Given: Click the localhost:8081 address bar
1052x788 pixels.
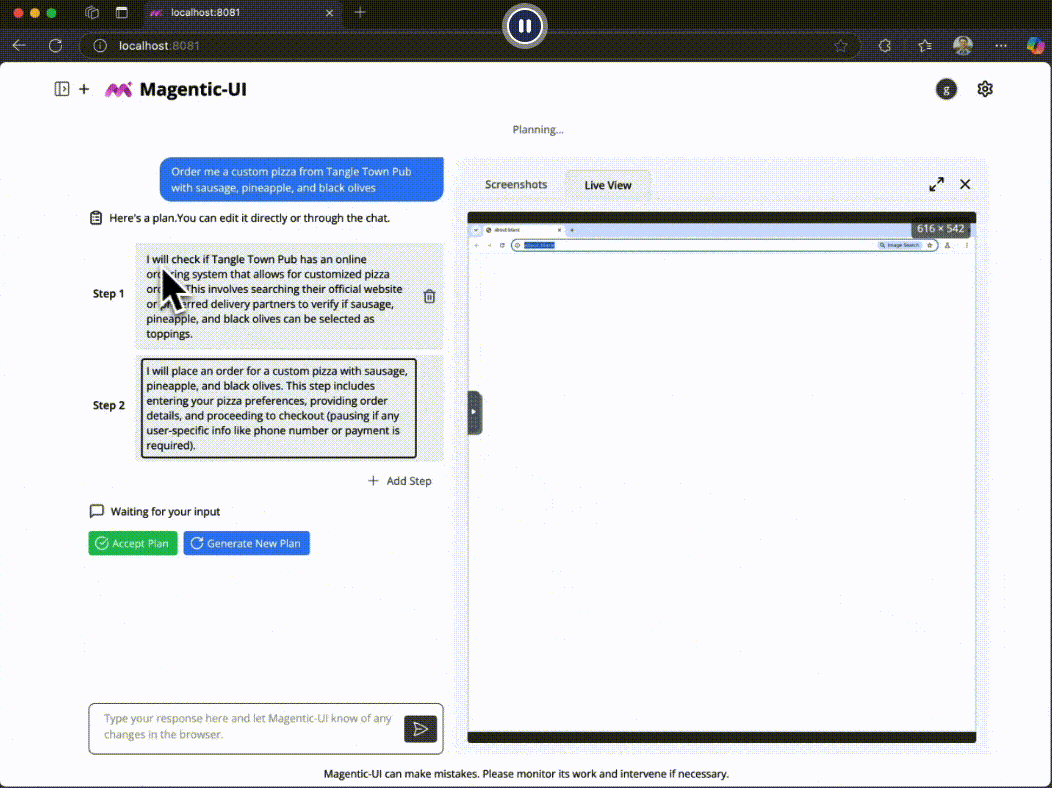Looking at the screenshot, I should [470, 46].
